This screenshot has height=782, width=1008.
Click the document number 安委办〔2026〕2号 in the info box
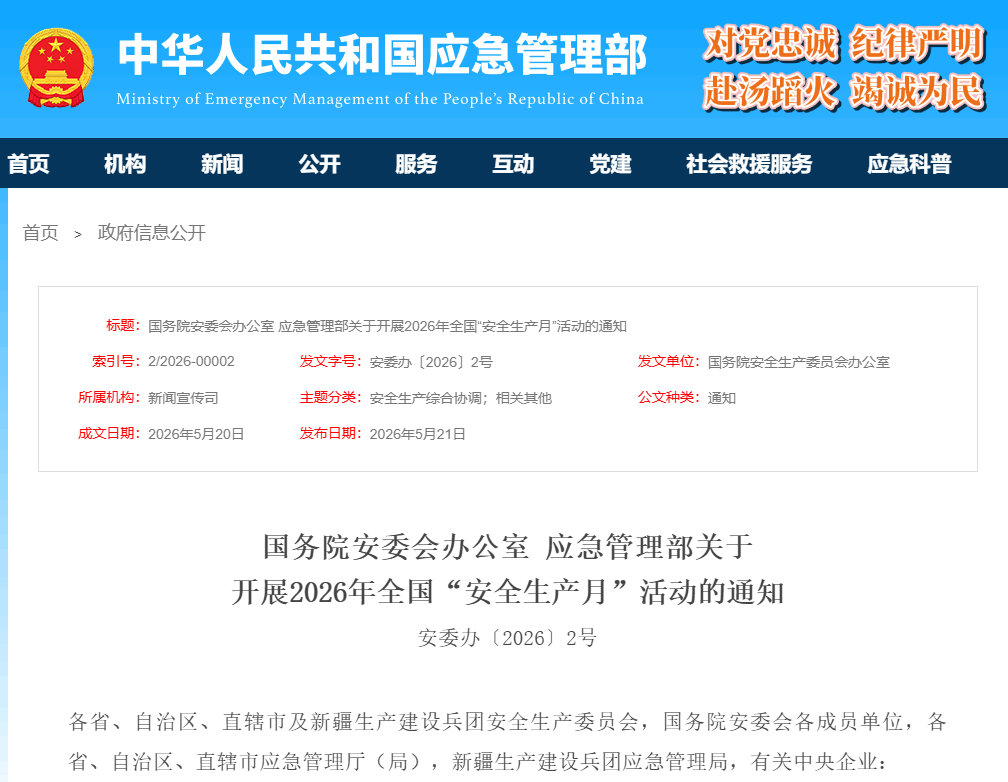tap(431, 362)
